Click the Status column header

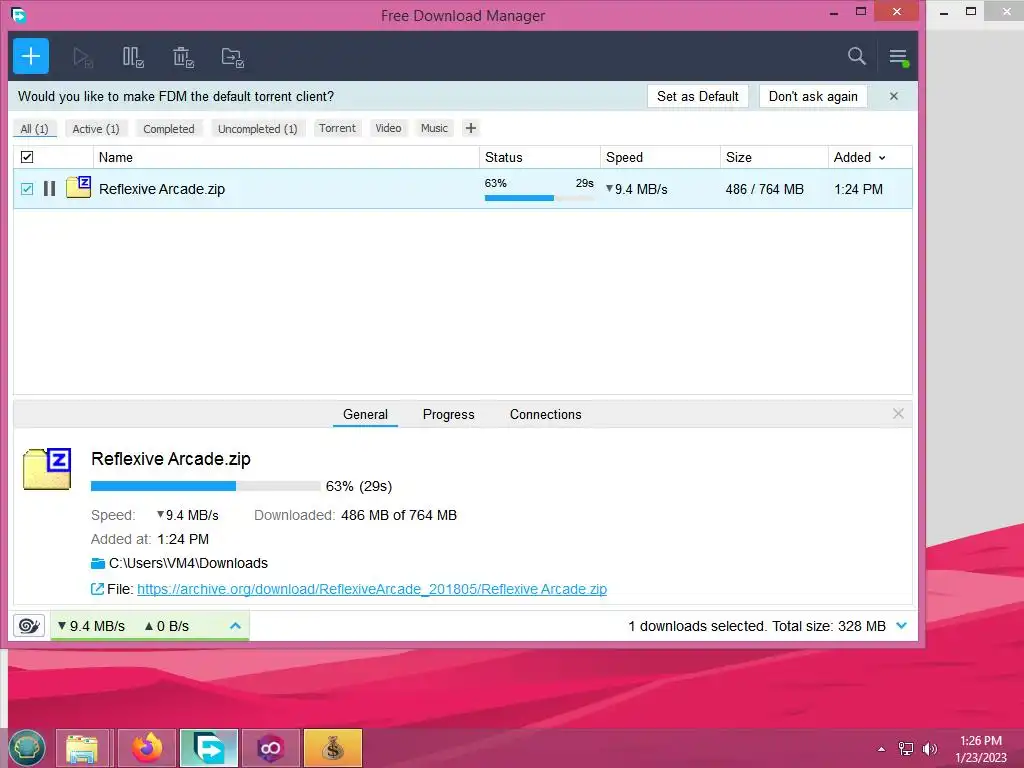point(539,157)
